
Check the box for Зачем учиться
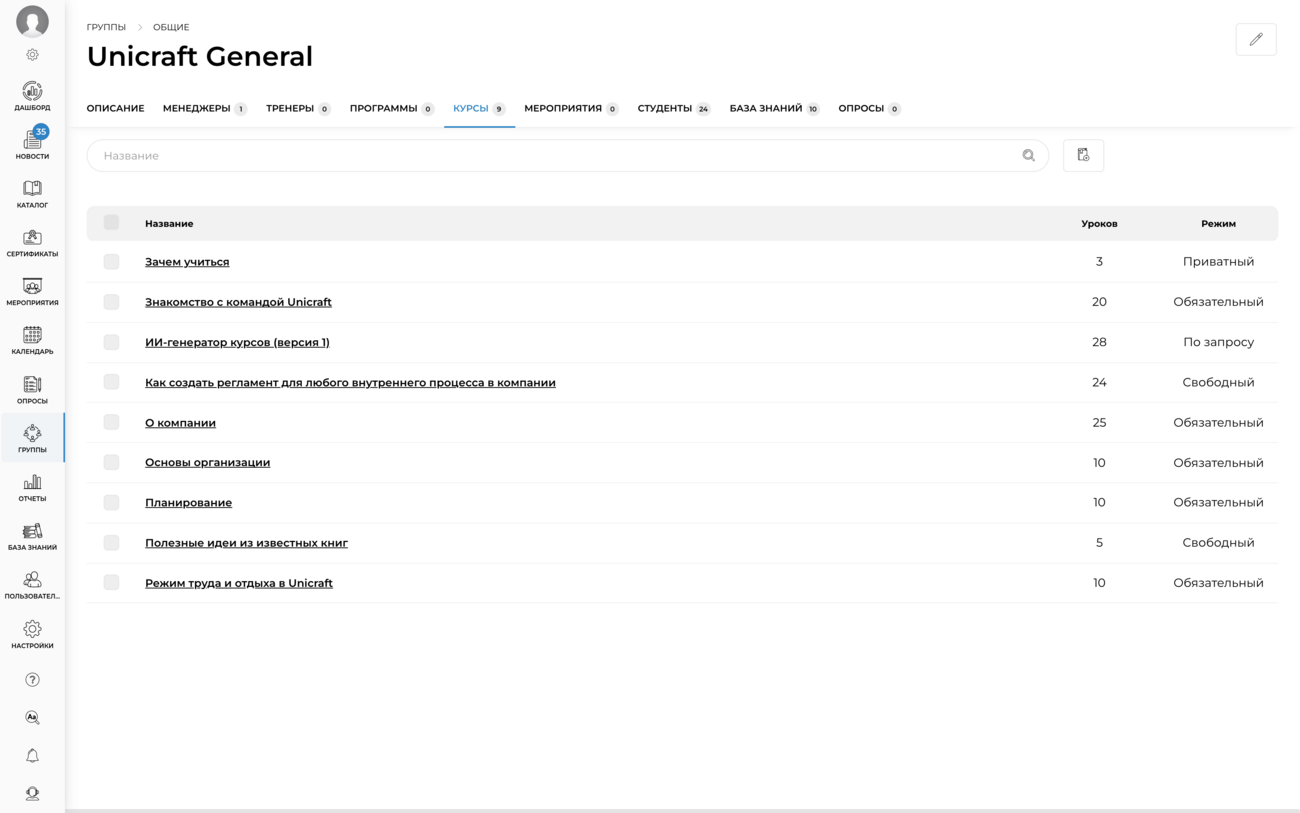pos(111,262)
